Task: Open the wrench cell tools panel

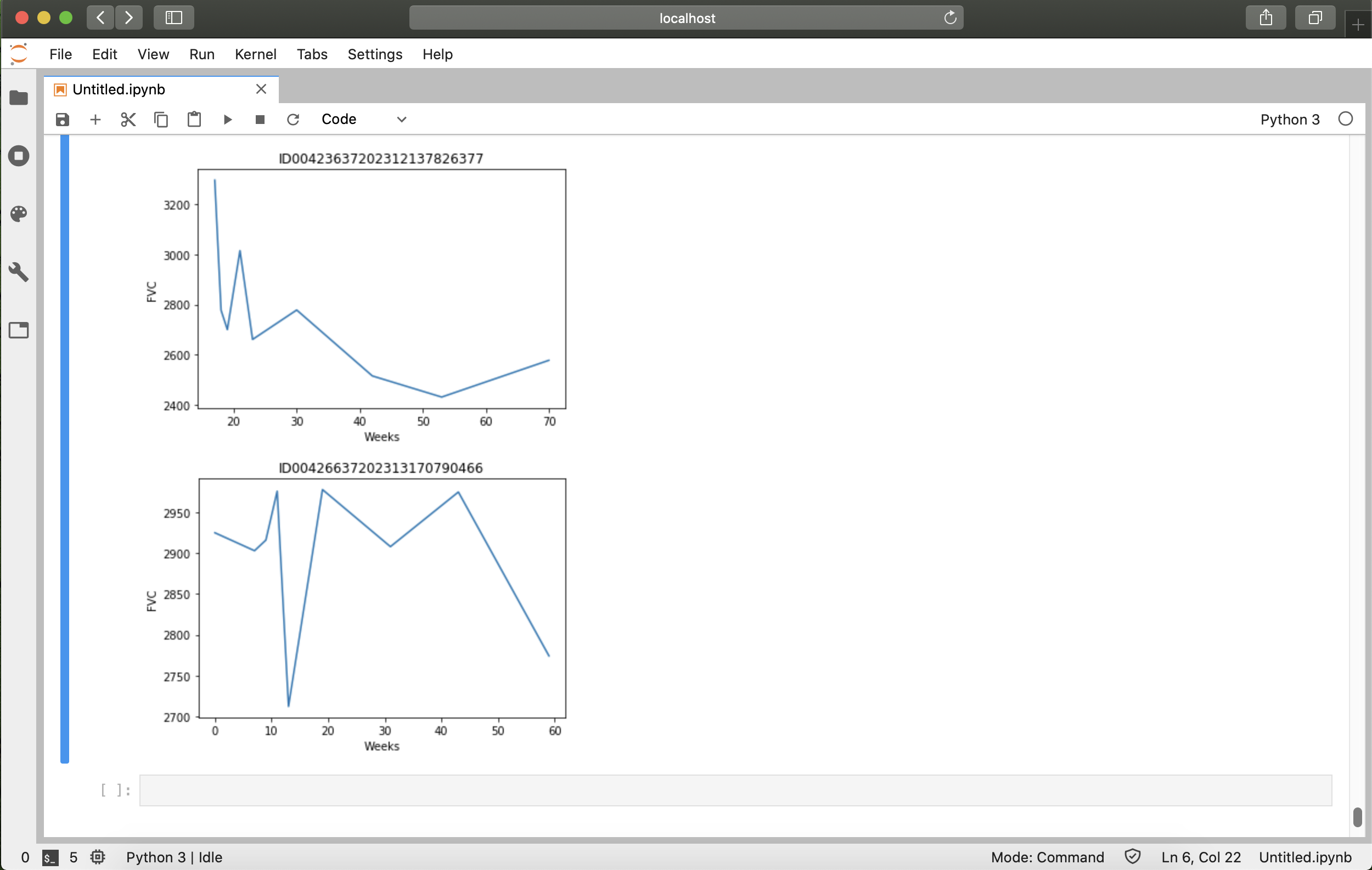Action: tap(19, 272)
